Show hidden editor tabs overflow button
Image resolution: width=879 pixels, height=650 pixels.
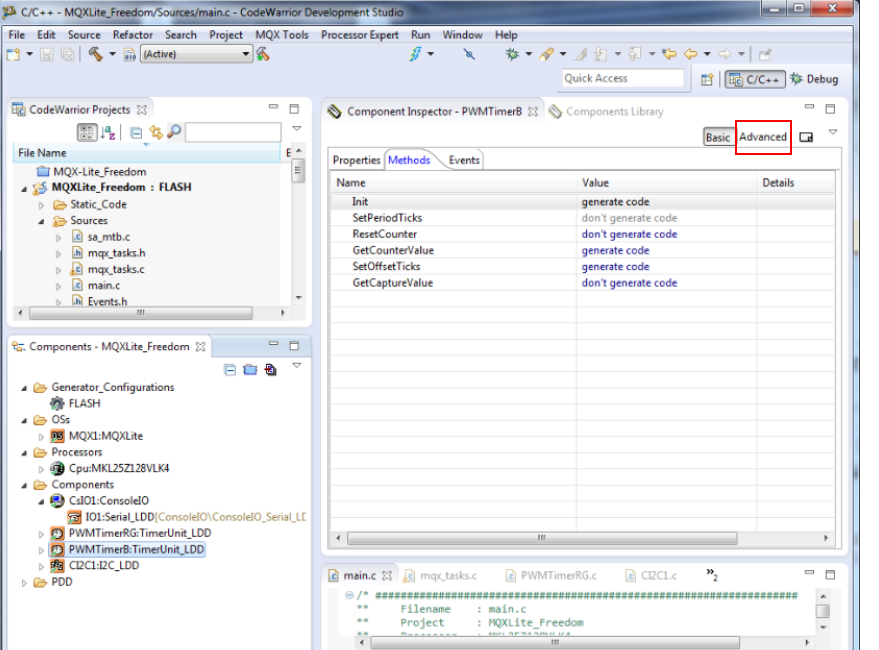pos(712,574)
